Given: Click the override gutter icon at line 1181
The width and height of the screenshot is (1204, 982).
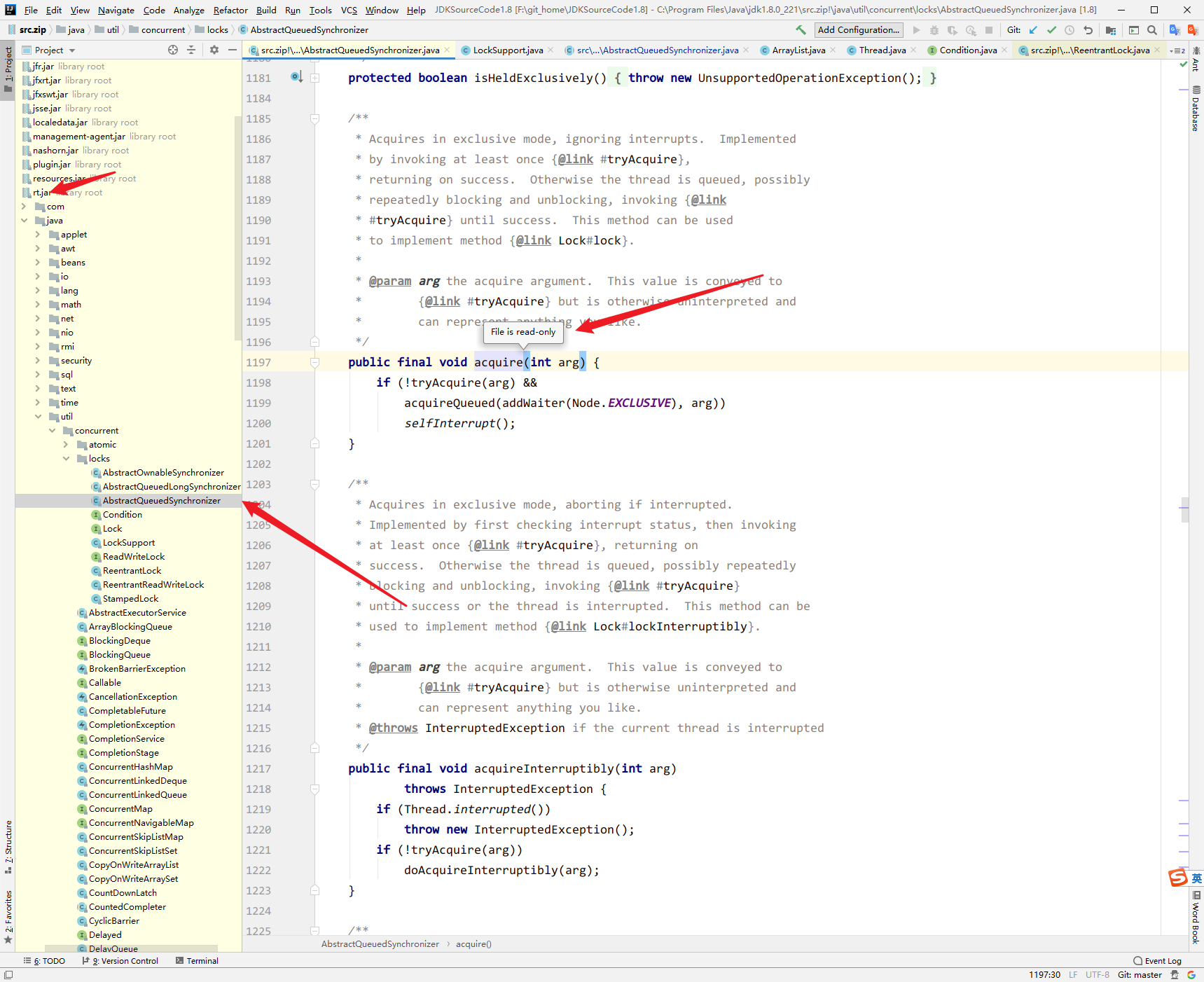Looking at the screenshot, I should pyautogui.click(x=296, y=77).
